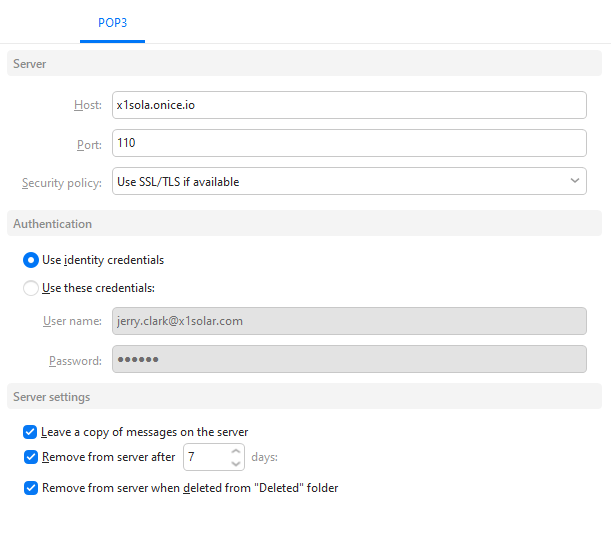The height and width of the screenshot is (539, 611).
Task: Uncheck Remove from server after checkbox
Action: click(x=31, y=457)
